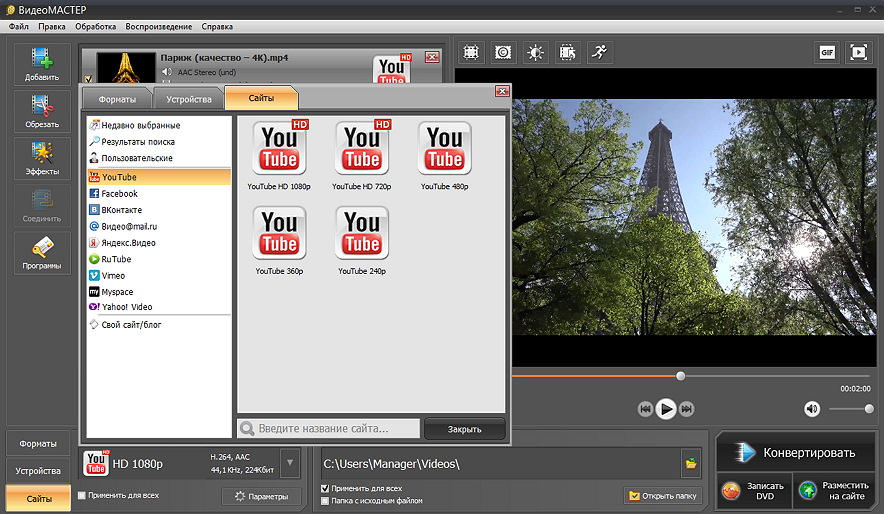Open the playback speed runner icon
The height and width of the screenshot is (514, 884).
pos(599,52)
